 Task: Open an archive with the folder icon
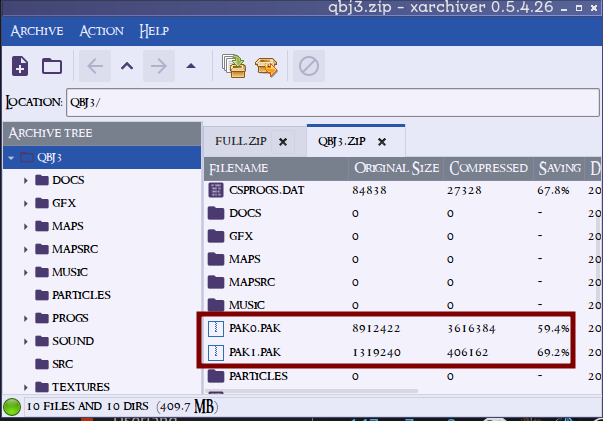(x=52, y=67)
